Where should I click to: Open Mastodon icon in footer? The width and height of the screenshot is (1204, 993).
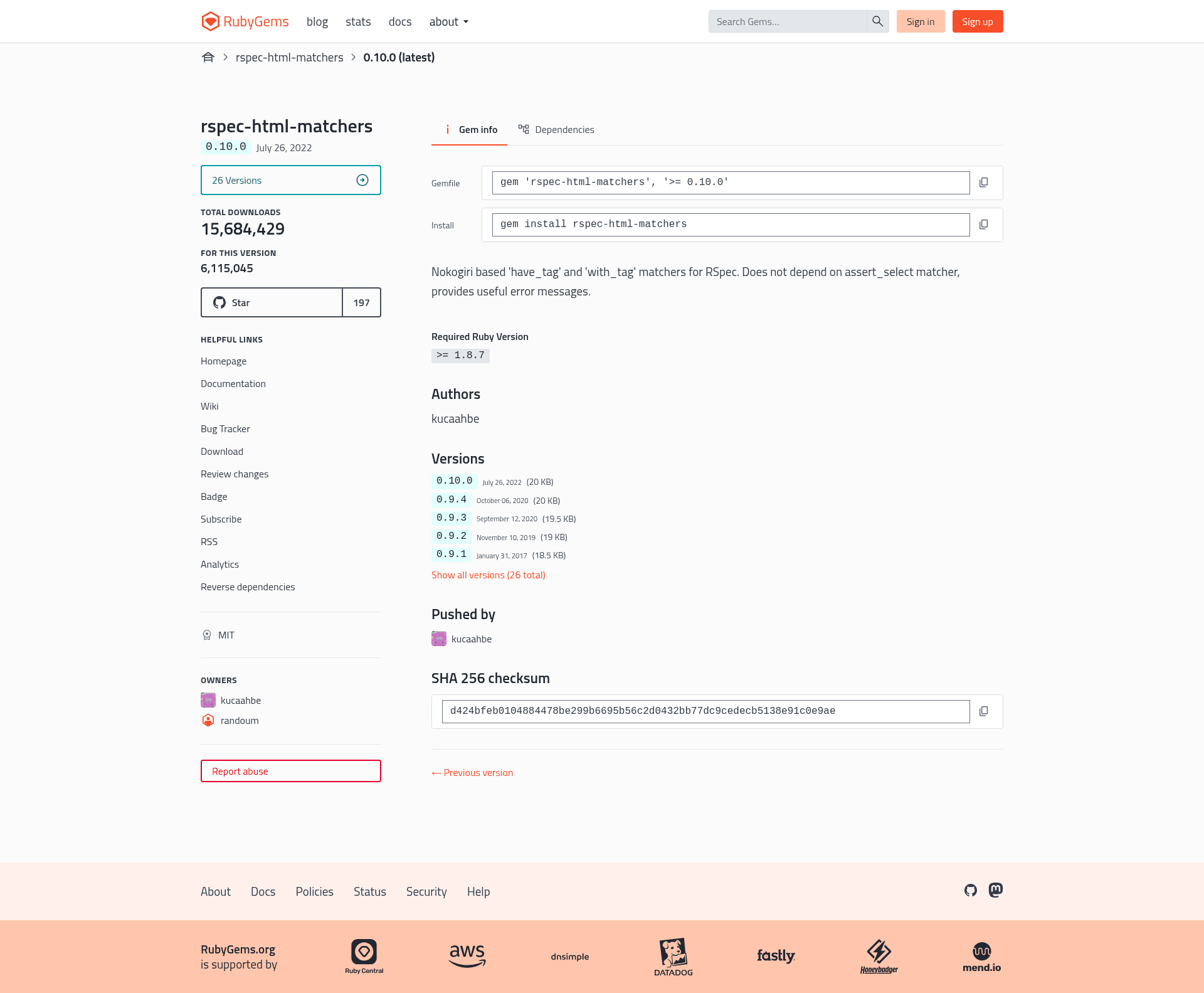(996, 890)
